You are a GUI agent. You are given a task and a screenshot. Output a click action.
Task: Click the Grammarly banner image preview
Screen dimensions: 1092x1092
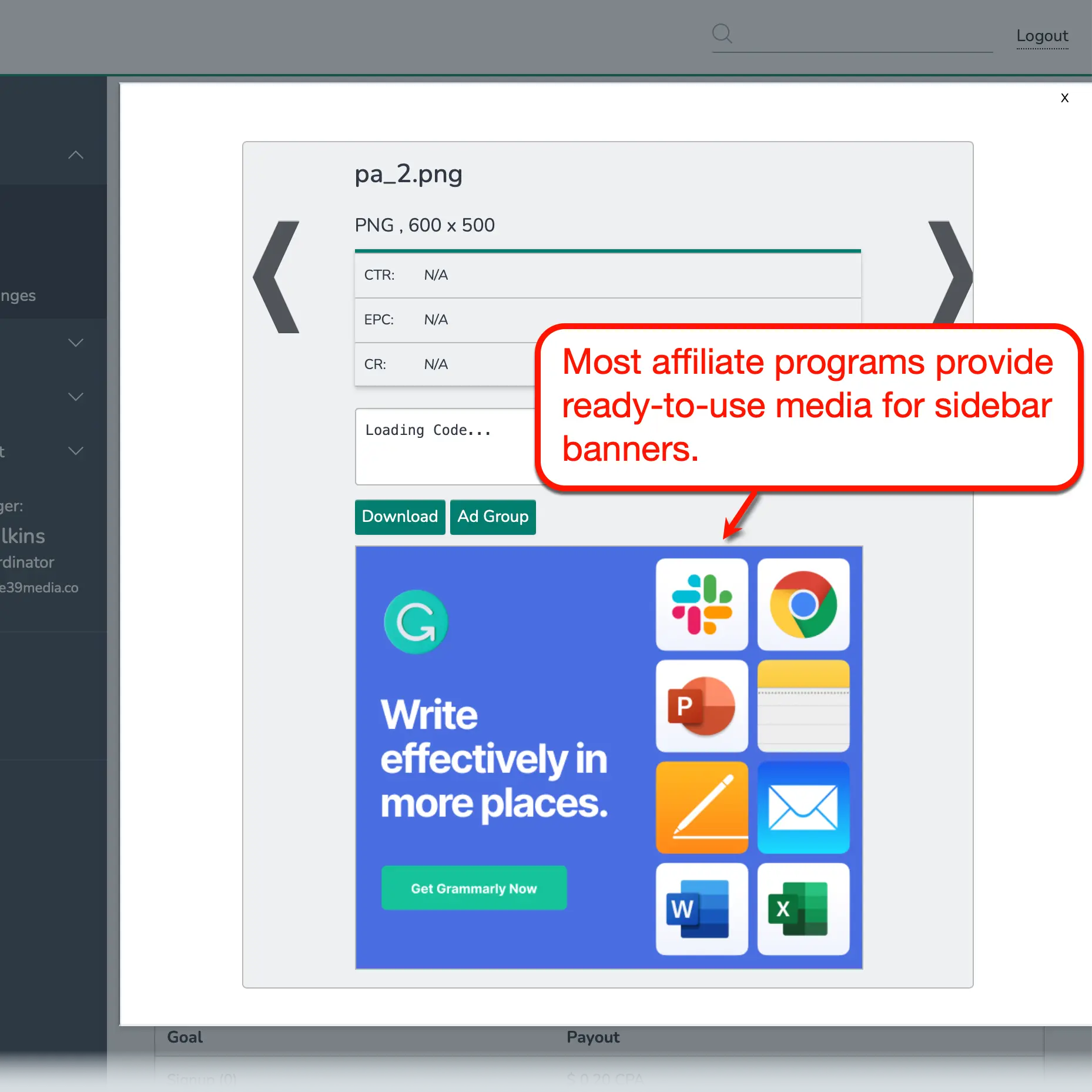click(x=608, y=757)
